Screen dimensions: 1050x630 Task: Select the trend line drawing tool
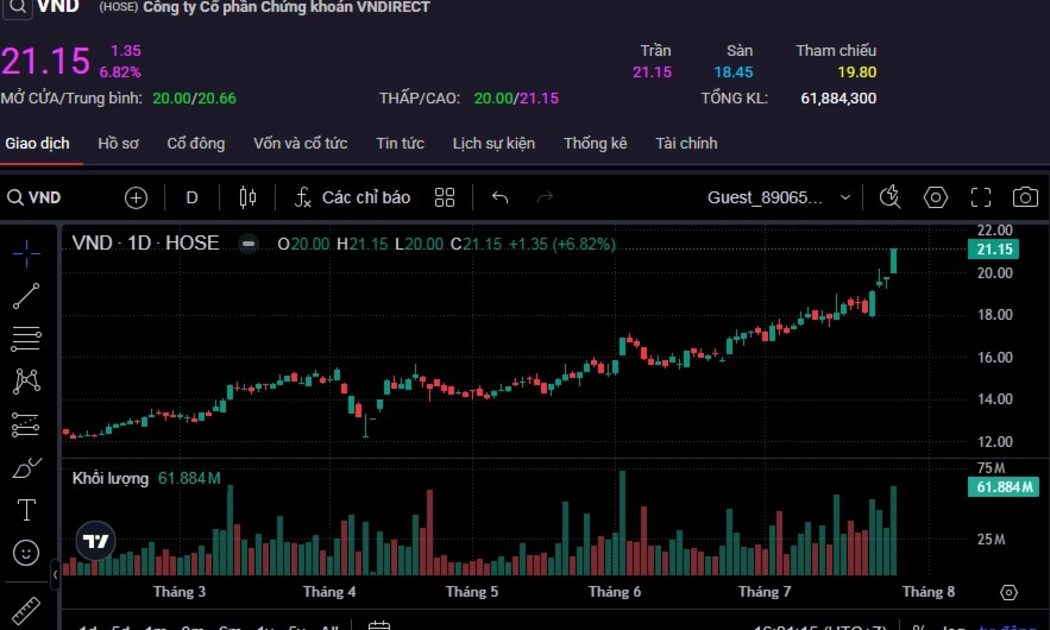[27, 296]
